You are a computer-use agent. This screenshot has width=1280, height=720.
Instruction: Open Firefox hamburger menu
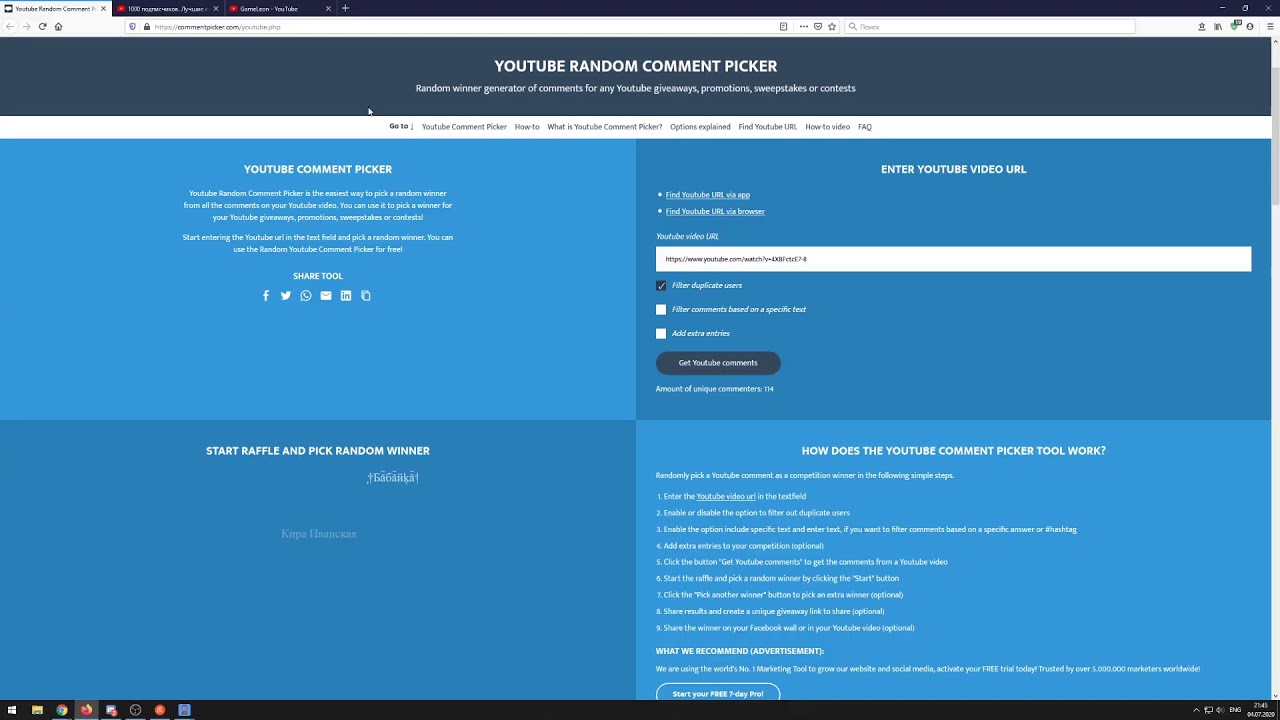1270,27
